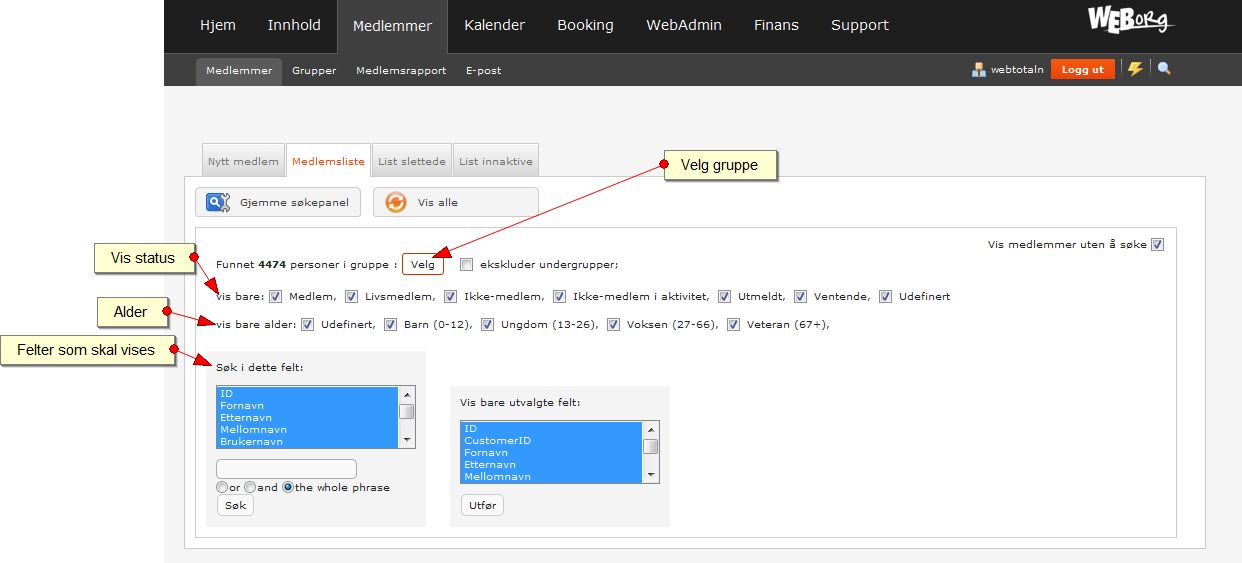Click the orange refresh icon on Vis alle

(396, 202)
